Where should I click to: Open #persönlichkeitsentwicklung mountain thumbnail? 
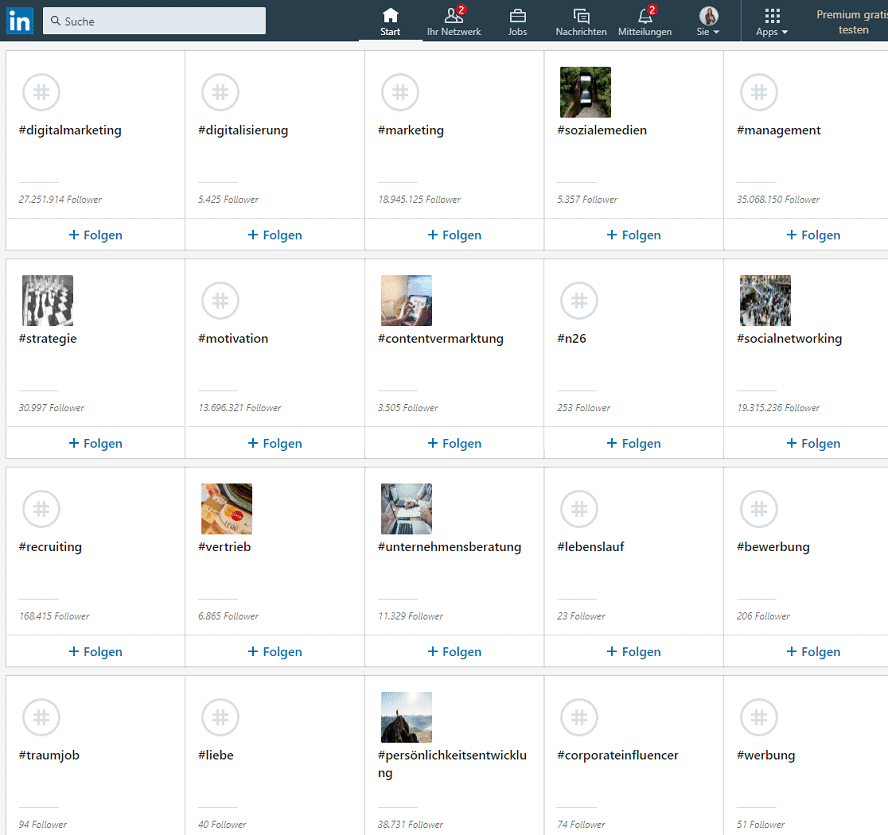(406, 718)
